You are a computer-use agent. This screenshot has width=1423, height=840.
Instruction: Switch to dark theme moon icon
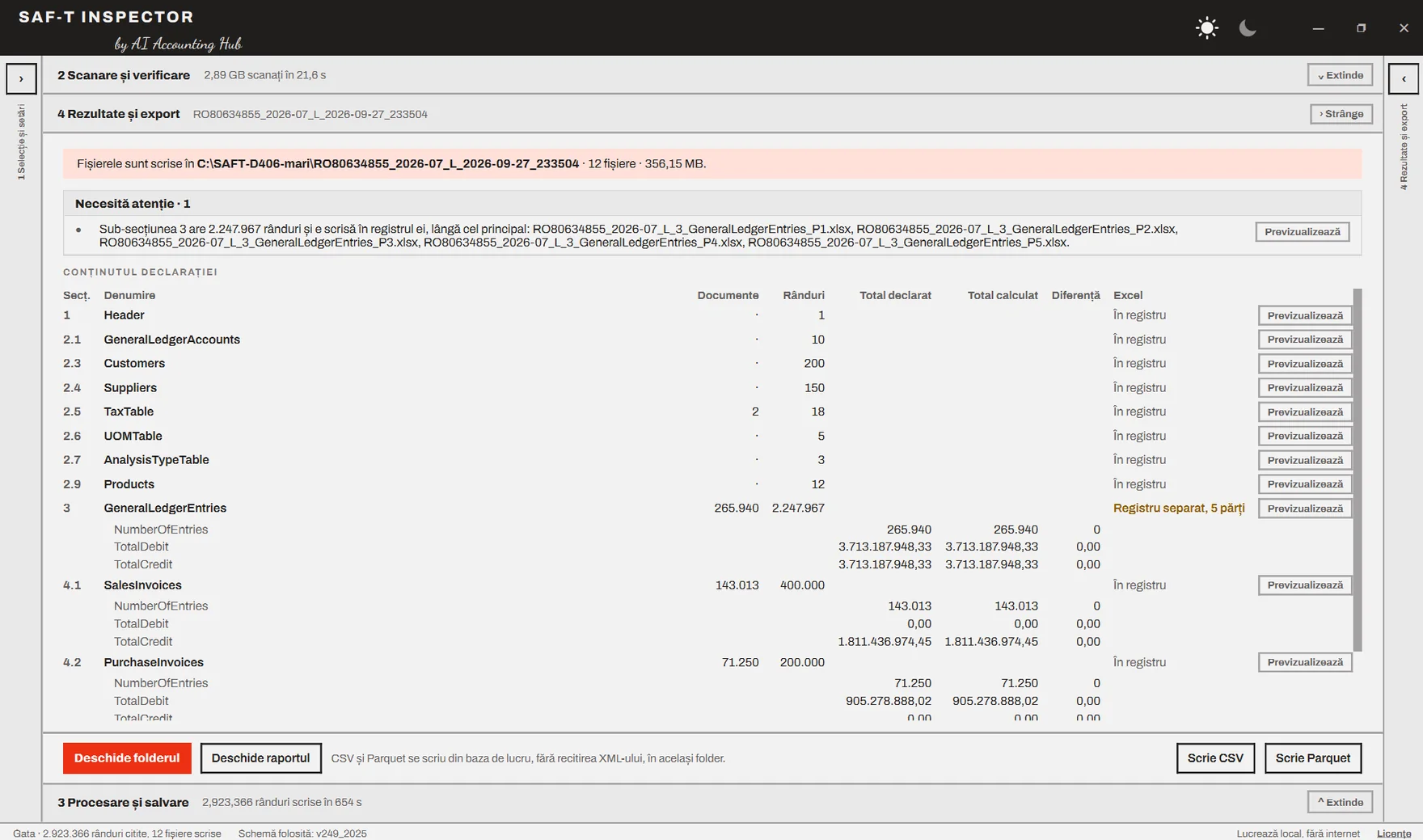point(1248,28)
